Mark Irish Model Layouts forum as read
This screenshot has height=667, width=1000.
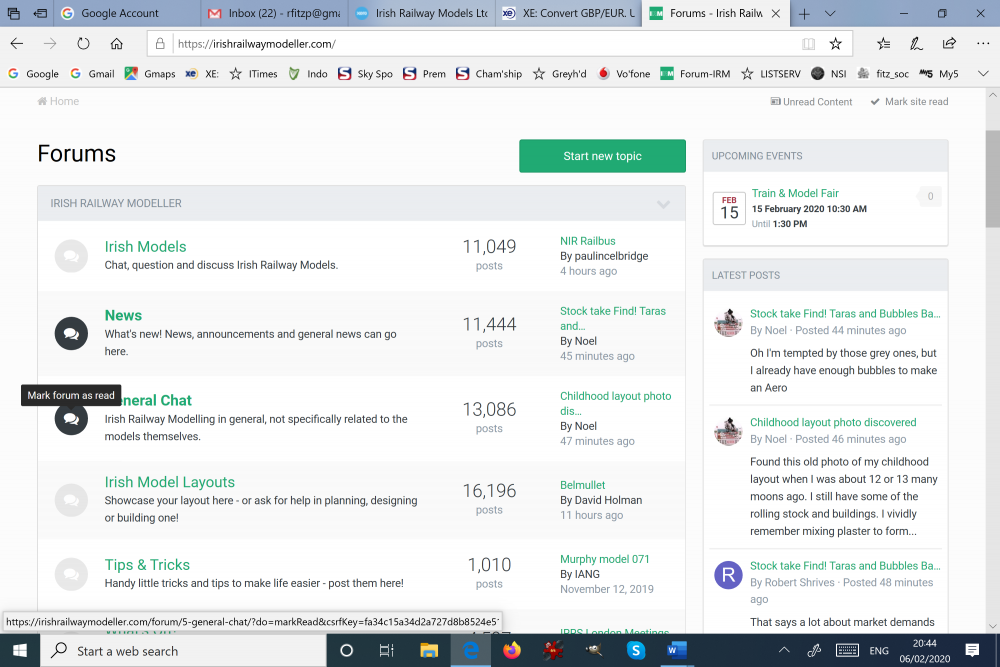(x=71, y=499)
